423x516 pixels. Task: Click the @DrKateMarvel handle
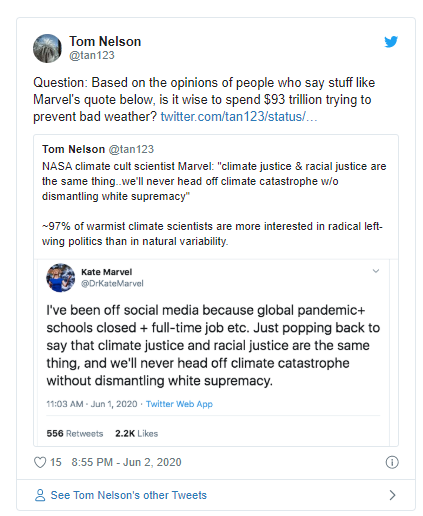pos(112,283)
